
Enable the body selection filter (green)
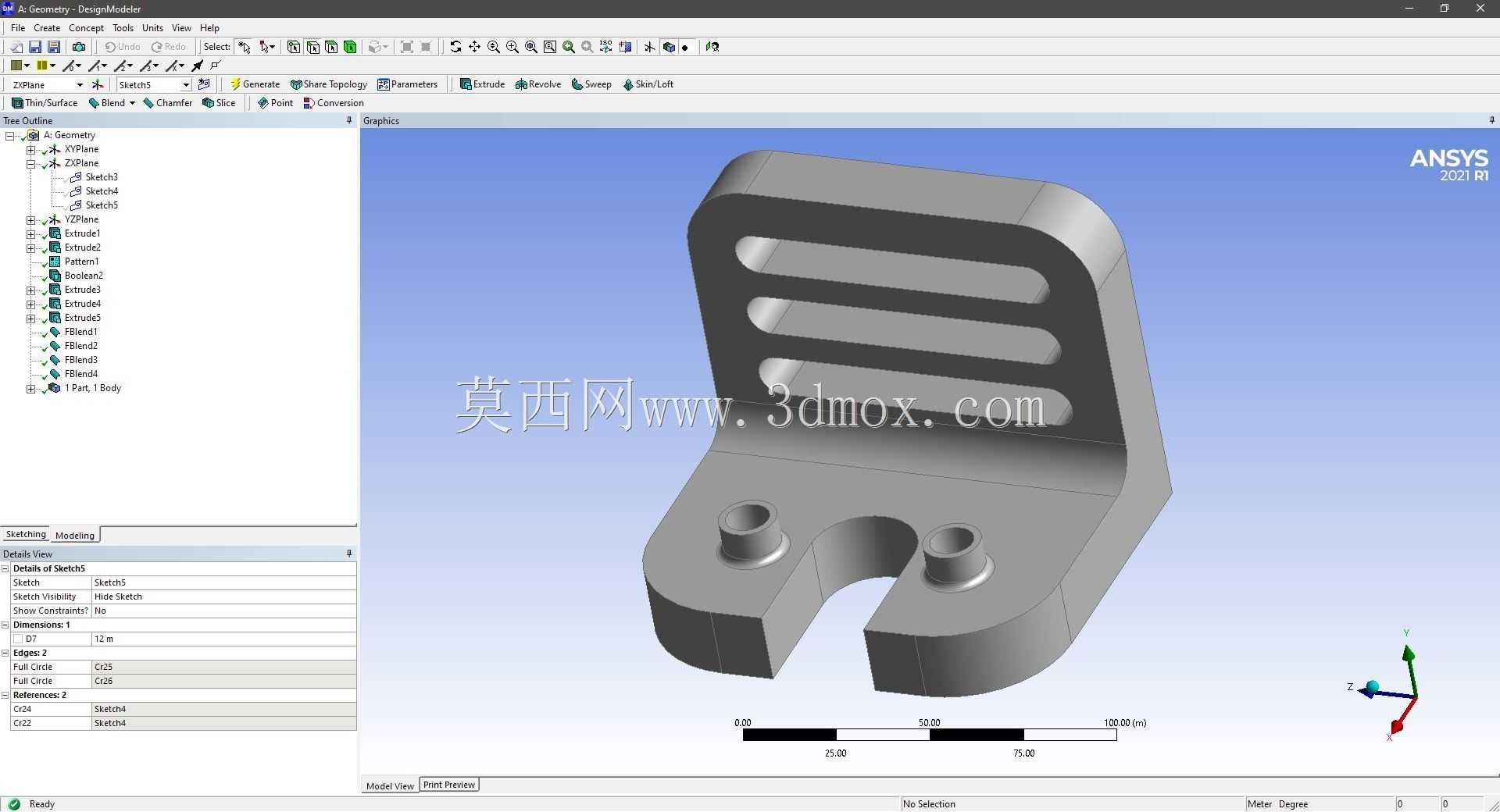(350, 47)
